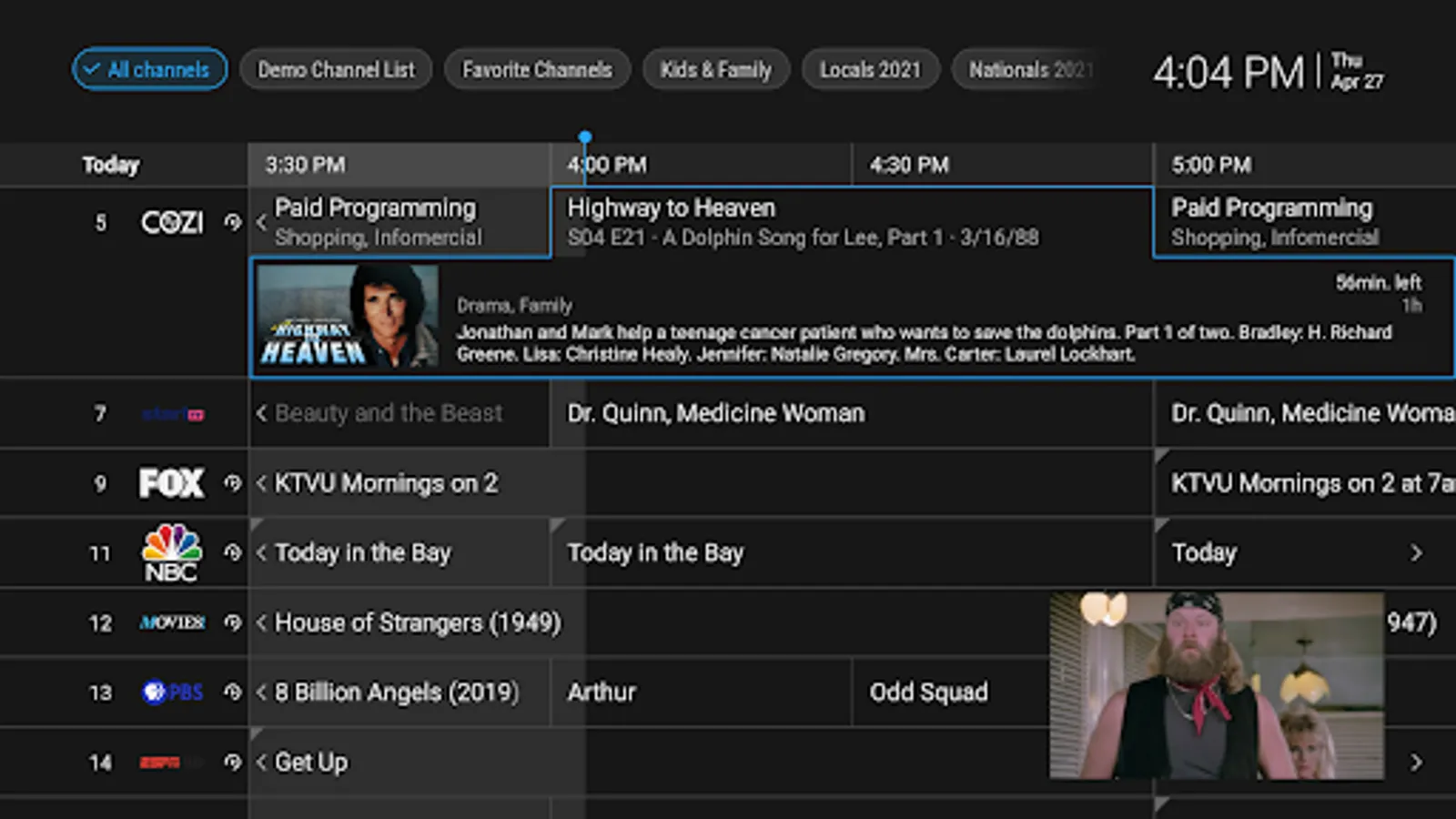The width and height of the screenshot is (1456, 819).
Task: Tune to the FOX channel logo
Action: coord(172,483)
